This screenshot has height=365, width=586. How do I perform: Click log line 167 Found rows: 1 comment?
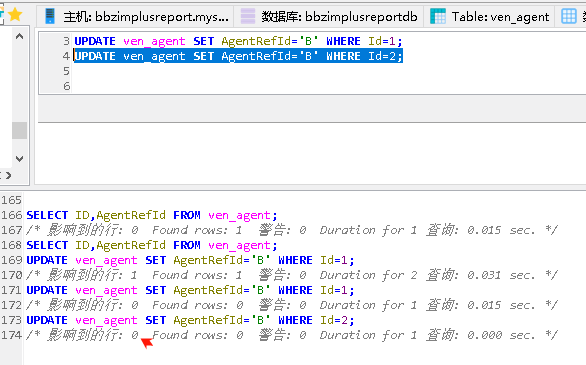click(292, 230)
